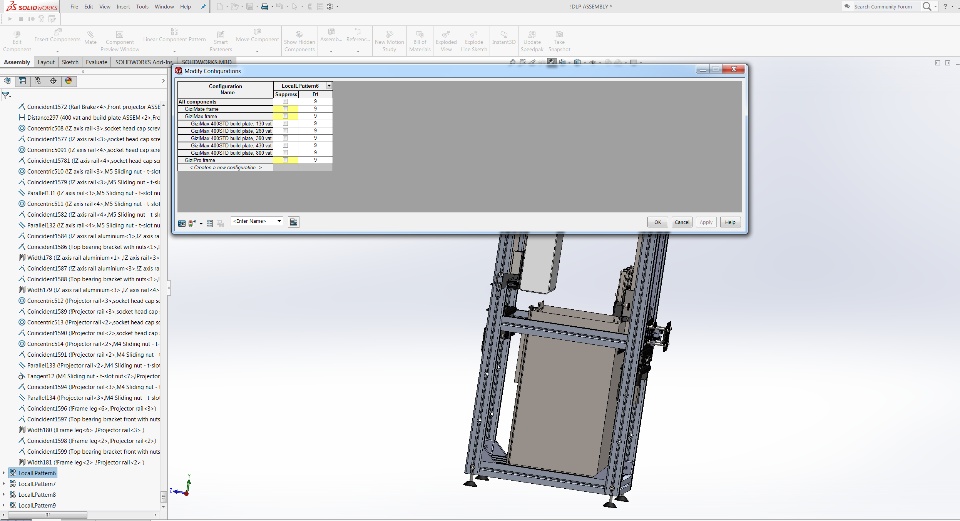Click Cancel in Modify Configurations dialog

tap(681, 222)
